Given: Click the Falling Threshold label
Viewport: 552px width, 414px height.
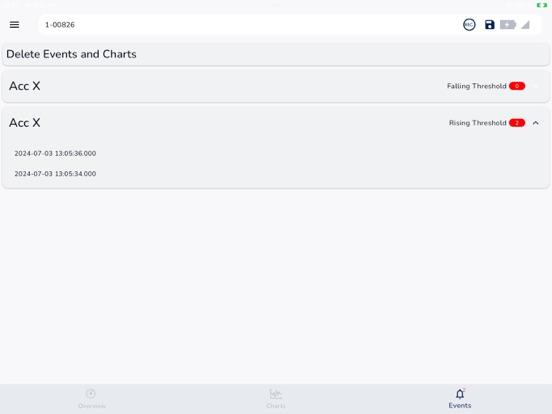Looking at the screenshot, I should click(x=477, y=86).
